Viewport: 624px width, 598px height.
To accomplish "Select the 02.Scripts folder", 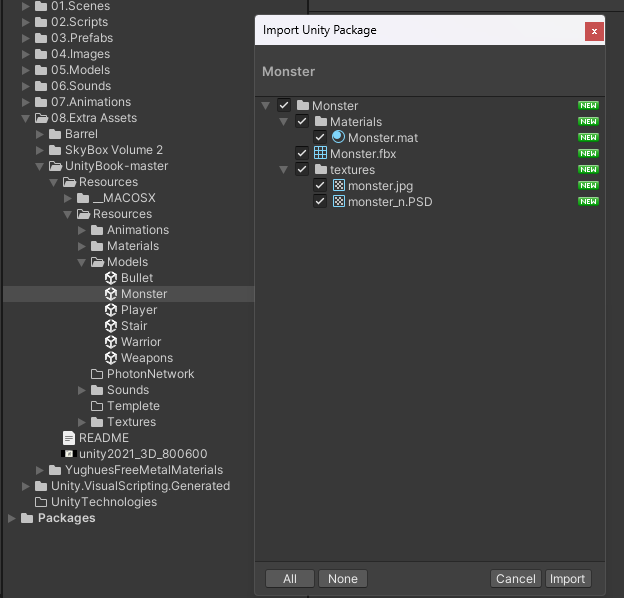I will coord(80,22).
